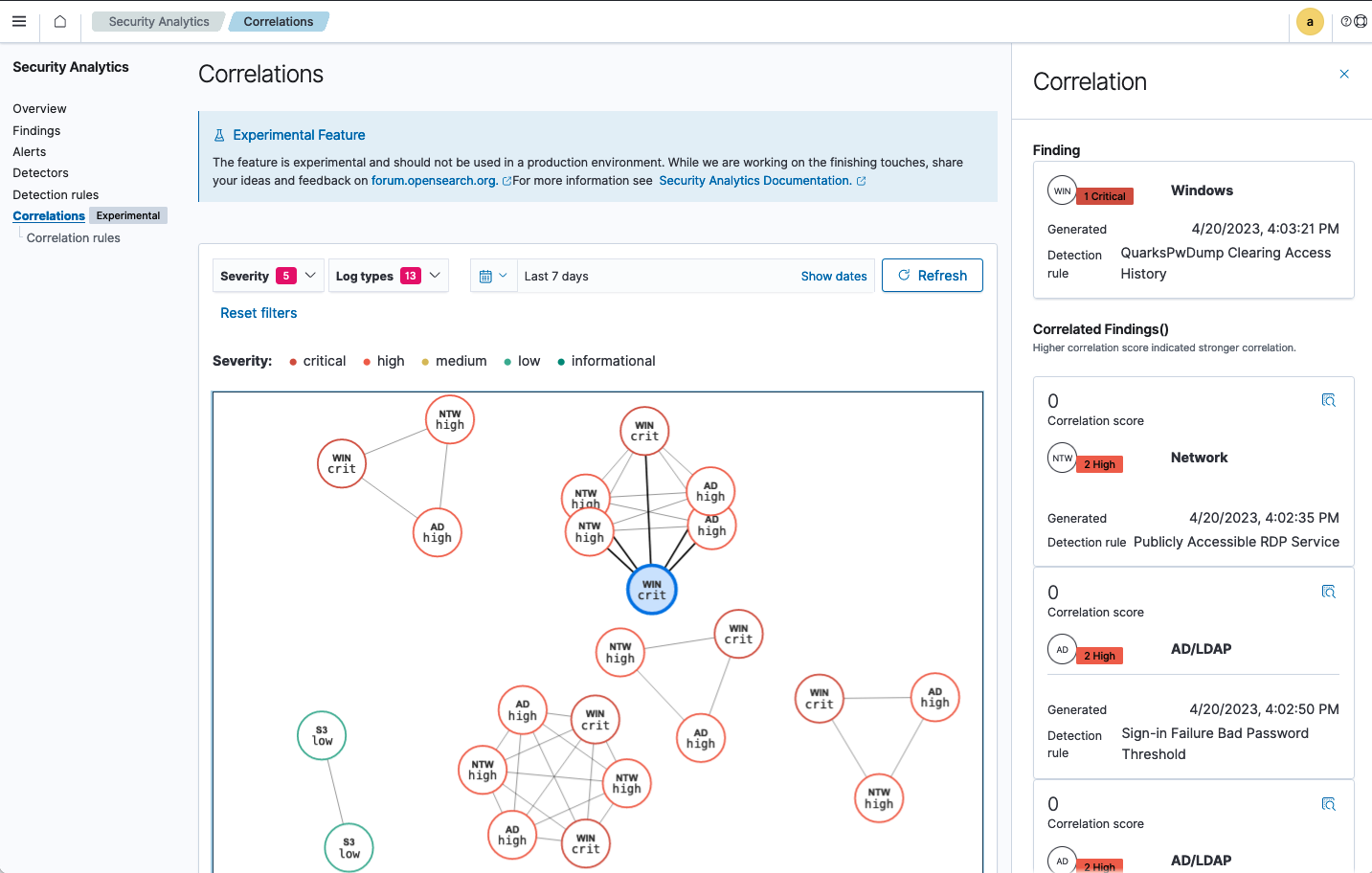Click the home icon in the top bar

[x=57, y=21]
